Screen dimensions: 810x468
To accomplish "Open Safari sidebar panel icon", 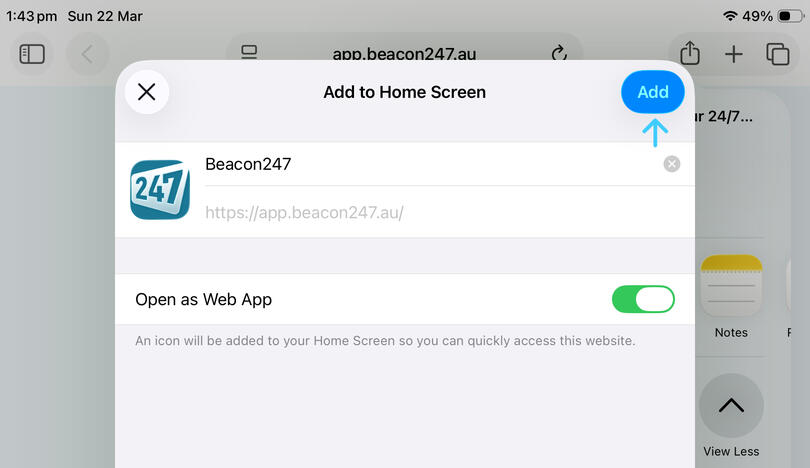I will pos(32,54).
